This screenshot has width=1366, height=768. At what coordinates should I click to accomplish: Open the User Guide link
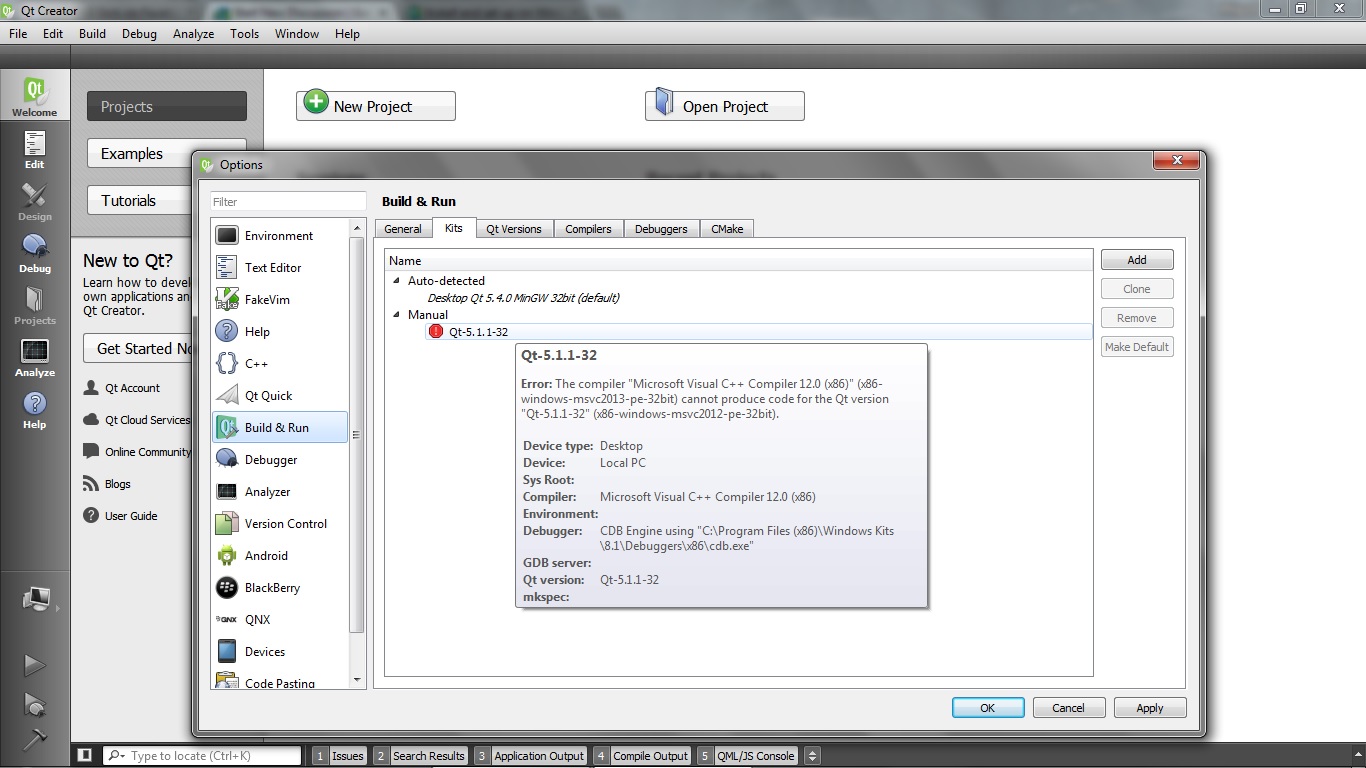[x=130, y=516]
